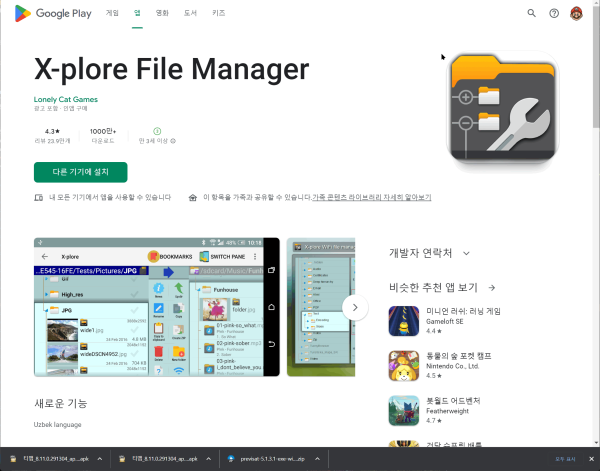Click 모두 표시 in downloads bar
The image size is (600, 471).
(565, 459)
